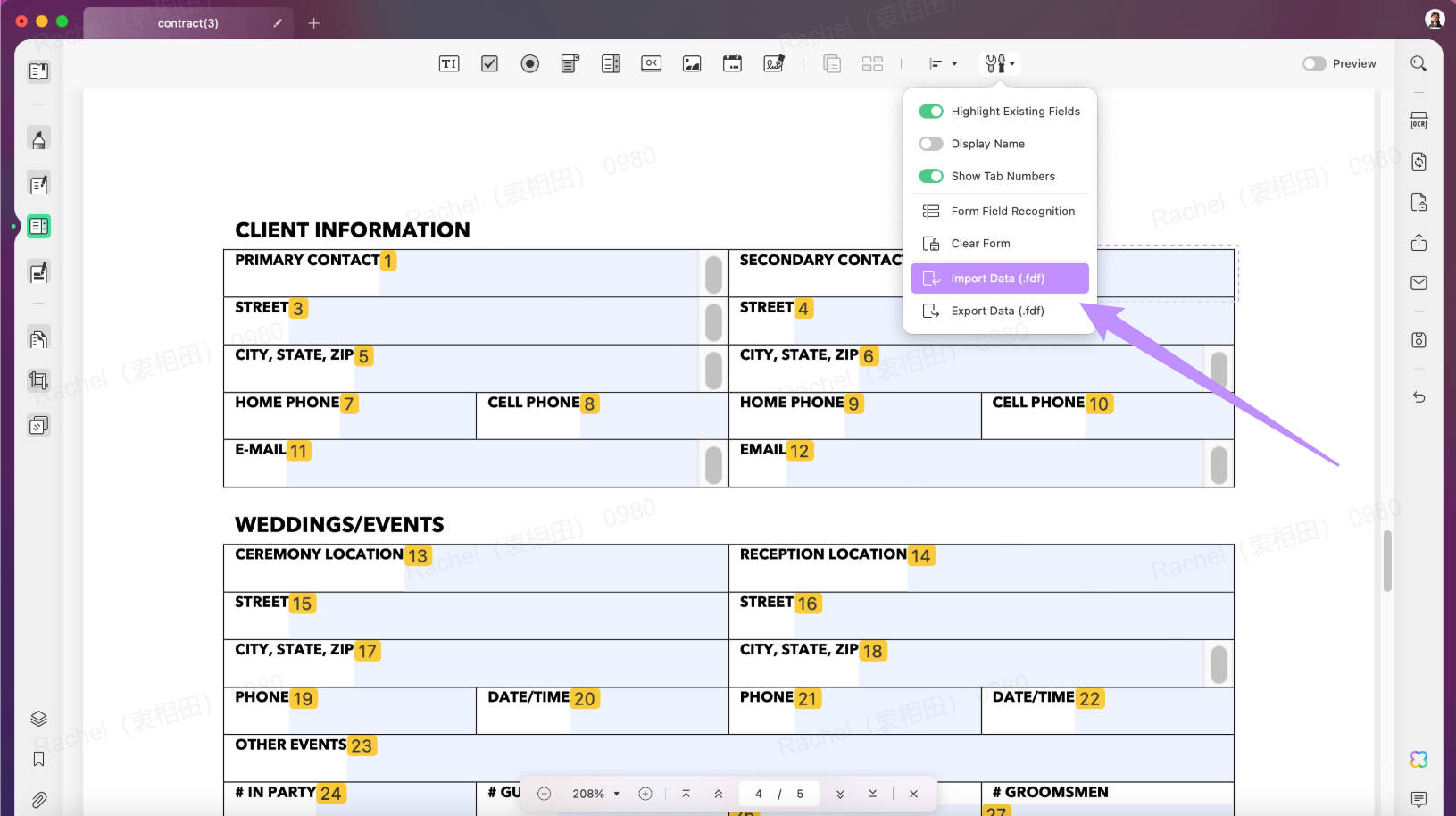The image size is (1456, 816).
Task: Select the highlighter comment tool in left sidebar
Action: click(38, 138)
